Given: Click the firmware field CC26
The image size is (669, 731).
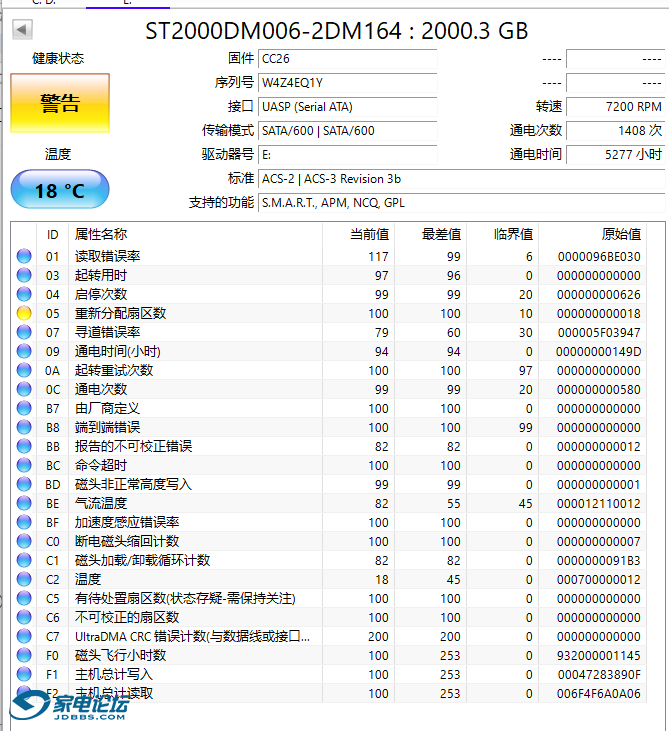Looking at the screenshot, I should 347,59.
